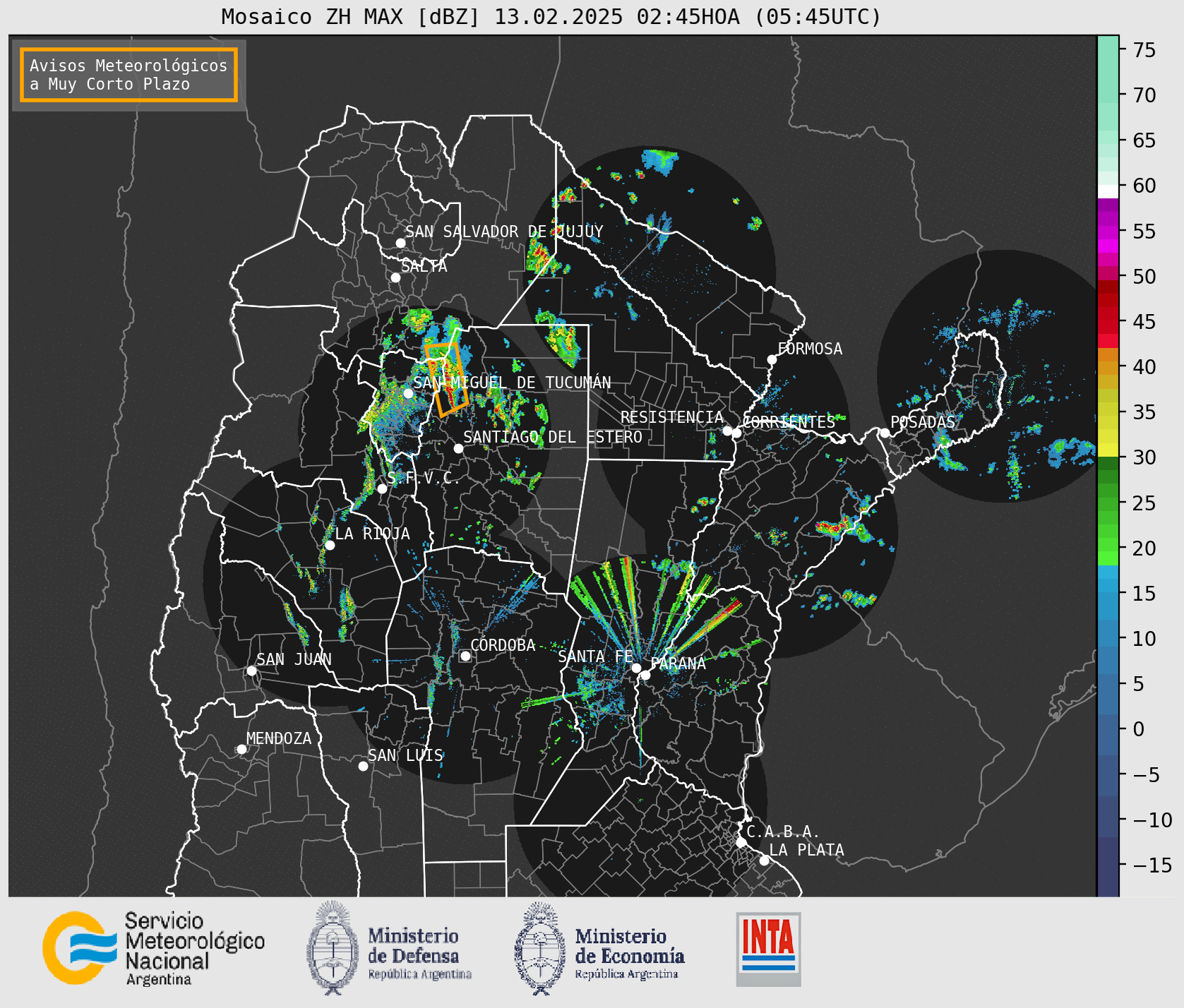Click the green 25 dBZ band on the scale
1184x1008 pixels.
1108,504
